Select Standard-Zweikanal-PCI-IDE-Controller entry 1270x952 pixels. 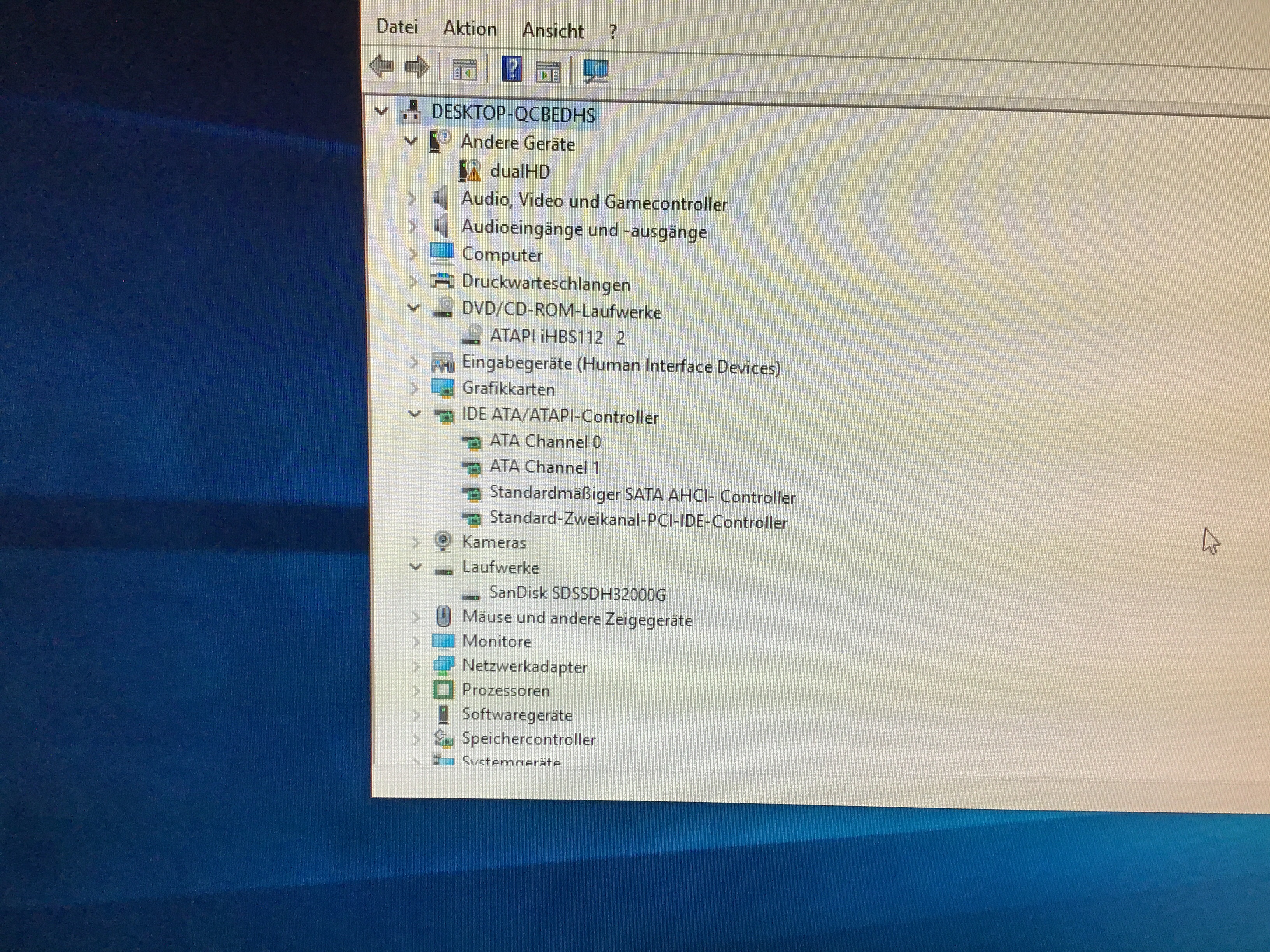tap(639, 520)
